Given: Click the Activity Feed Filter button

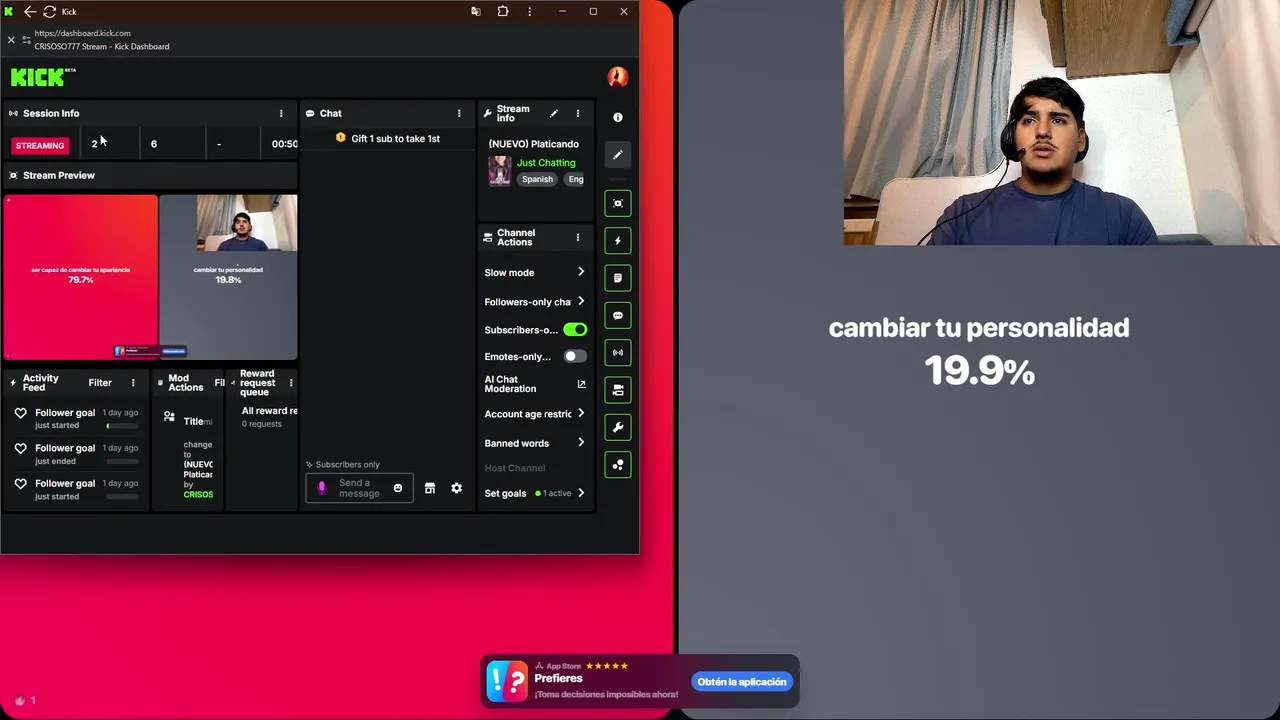Looking at the screenshot, I should point(100,383).
